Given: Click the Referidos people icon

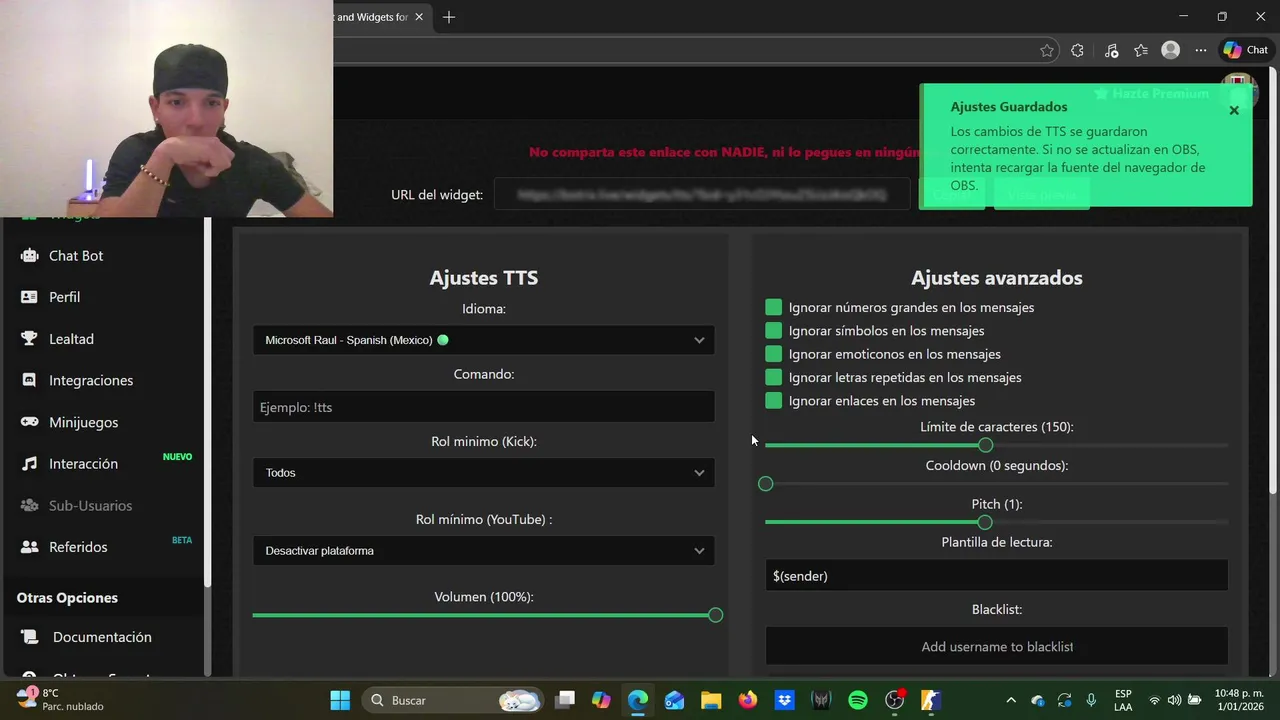Looking at the screenshot, I should click(x=29, y=547).
